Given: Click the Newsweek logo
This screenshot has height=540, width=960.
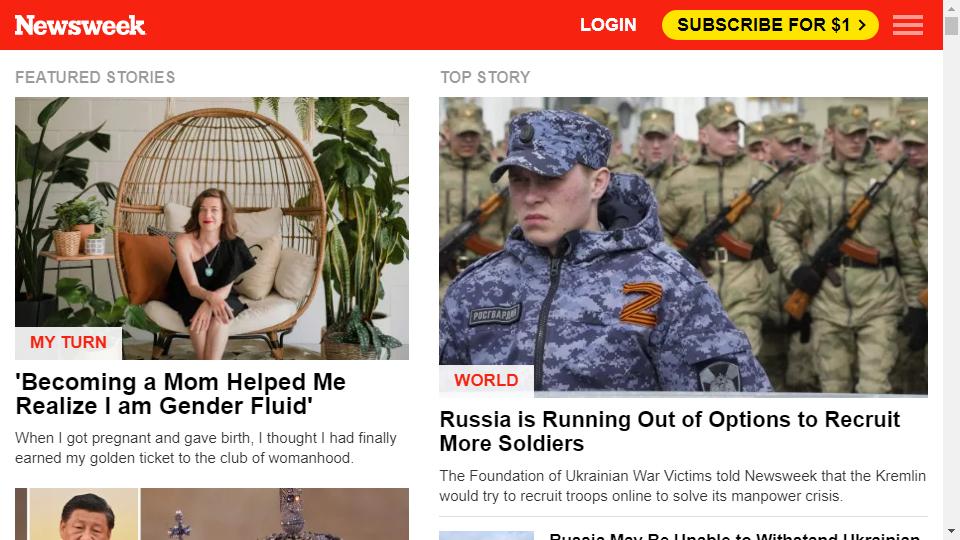Looking at the screenshot, I should [x=80, y=25].
